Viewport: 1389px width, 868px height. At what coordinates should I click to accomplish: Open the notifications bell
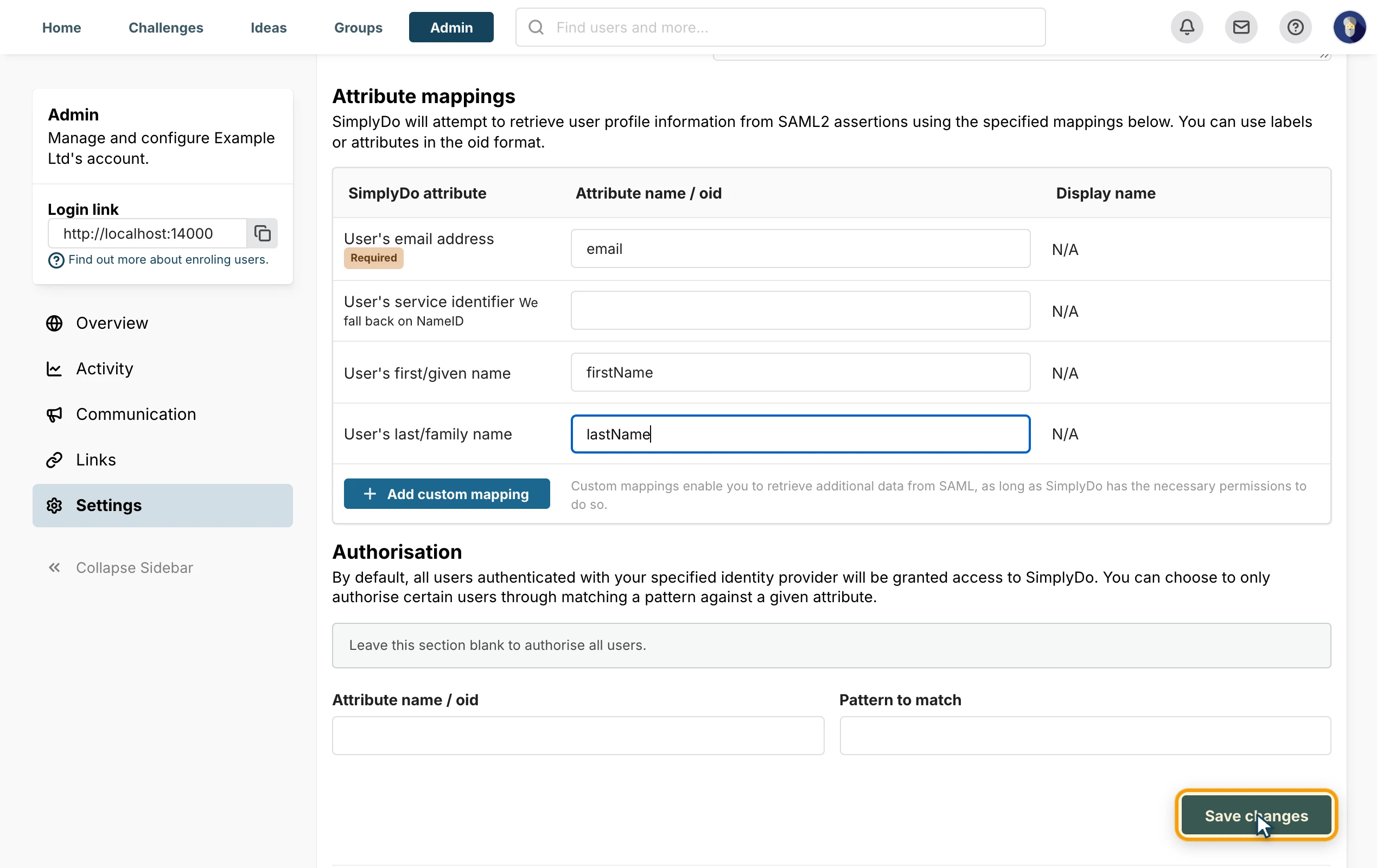(1187, 27)
